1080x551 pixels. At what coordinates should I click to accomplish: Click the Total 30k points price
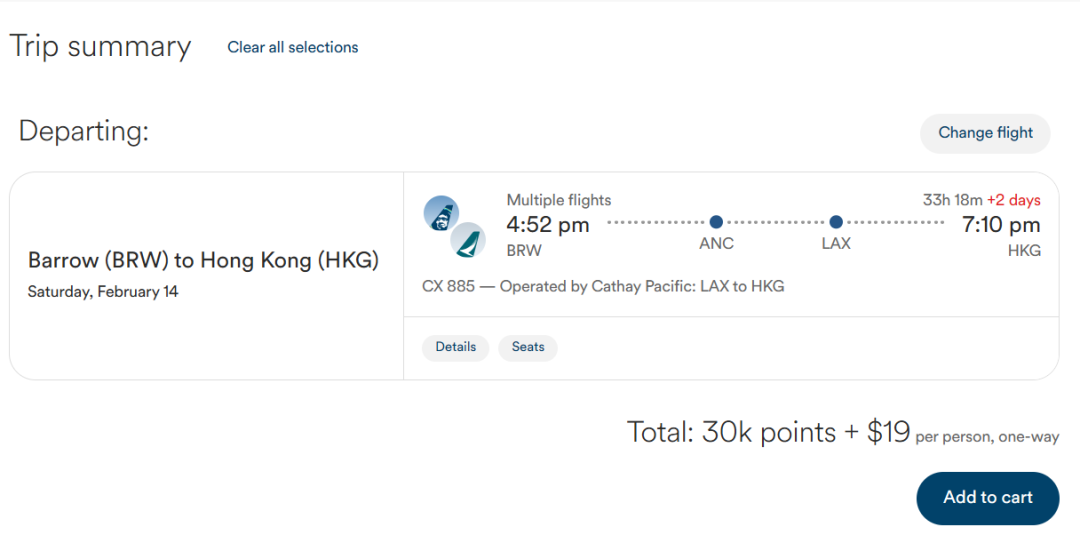(768, 432)
